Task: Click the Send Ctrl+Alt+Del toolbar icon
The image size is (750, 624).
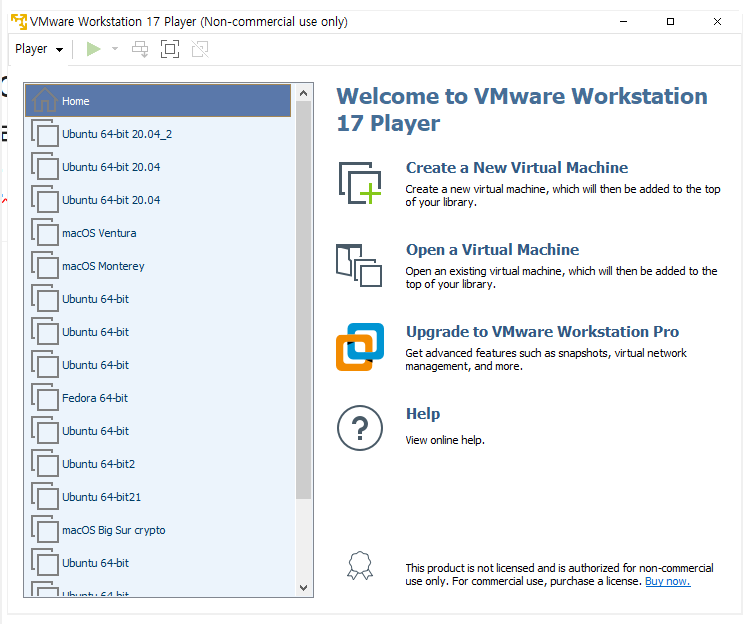Action: (x=140, y=49)
